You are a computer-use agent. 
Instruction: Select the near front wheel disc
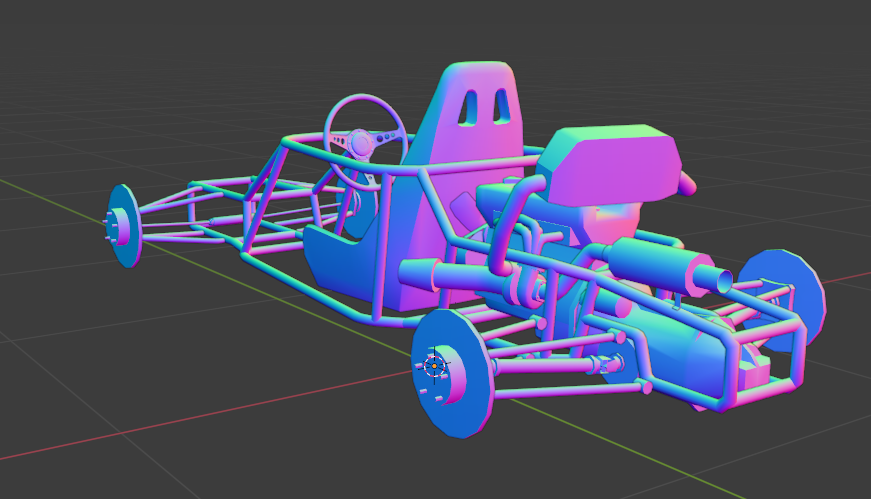453,373
